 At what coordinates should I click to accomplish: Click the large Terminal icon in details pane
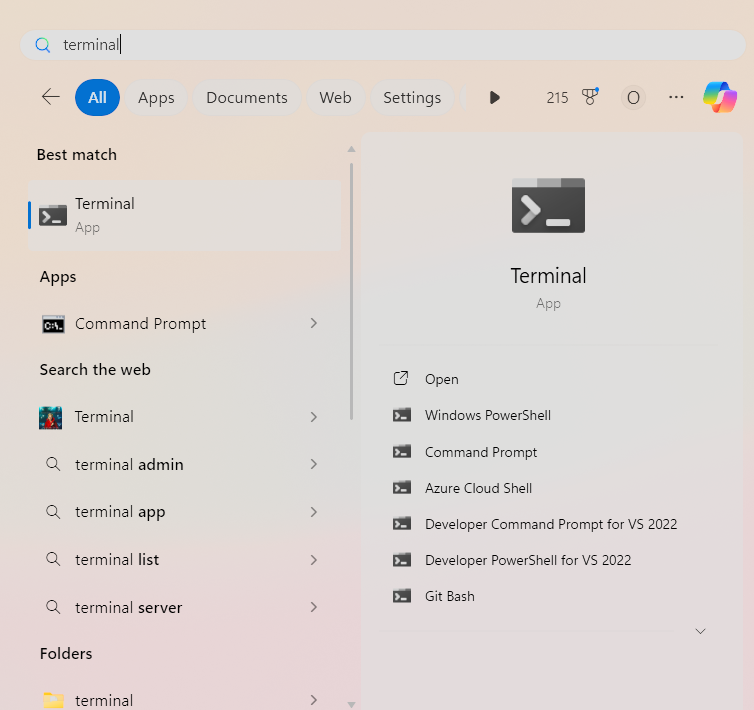(548, 205)
